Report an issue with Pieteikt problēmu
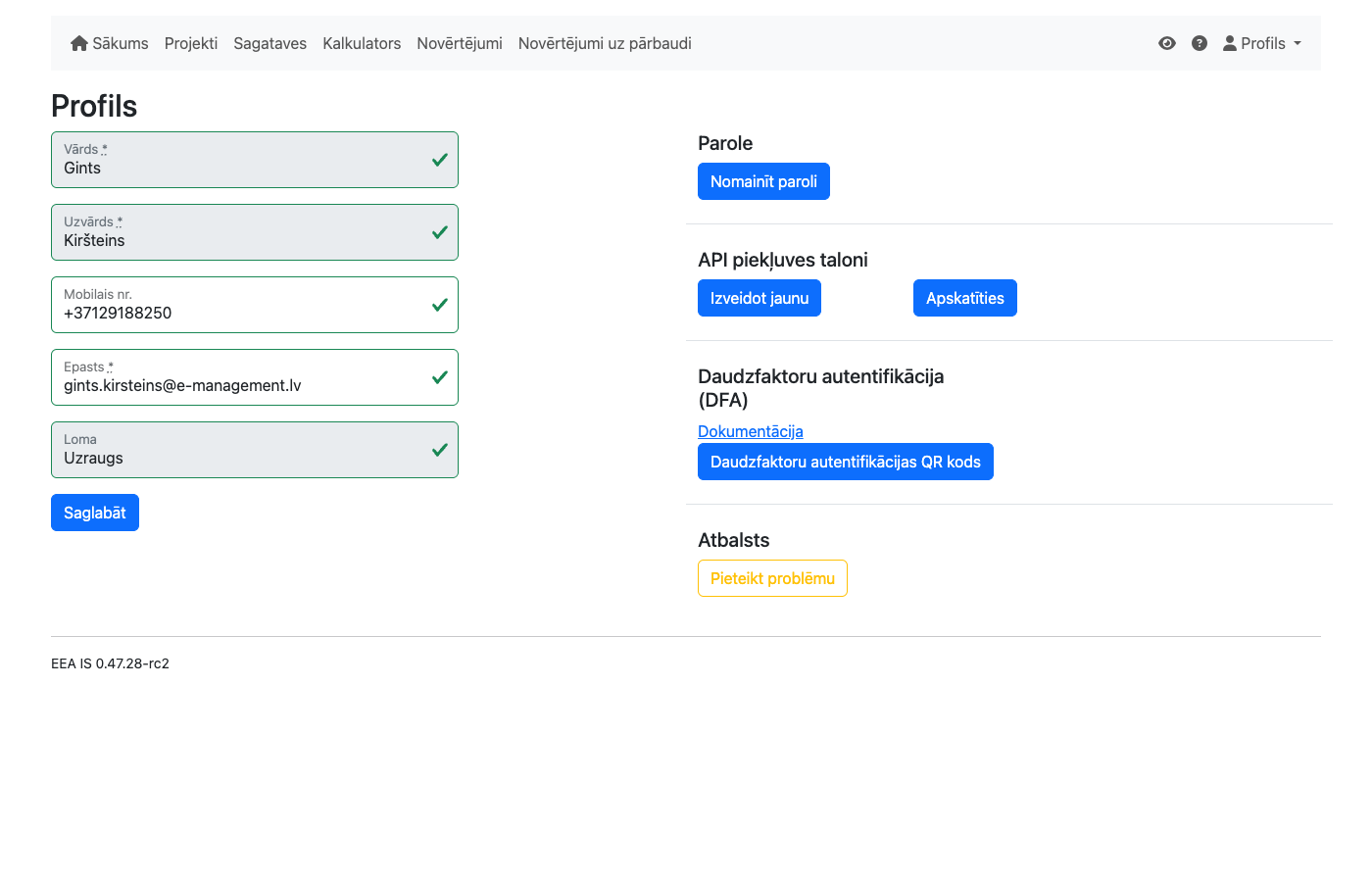Screen dimensions: 1372x882 [x=772, y=578]
